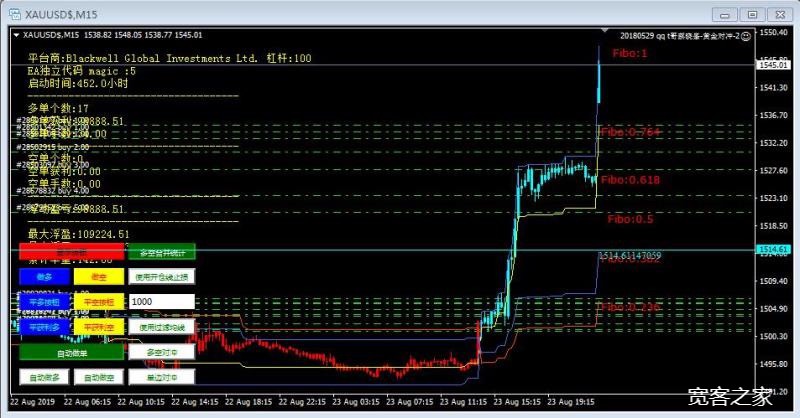The width and height of the screenshot is (800, 418).
Task: Click the yellow 平空按钮 close-shorts button
Action: pyautogui.click(x=99, y=302)
